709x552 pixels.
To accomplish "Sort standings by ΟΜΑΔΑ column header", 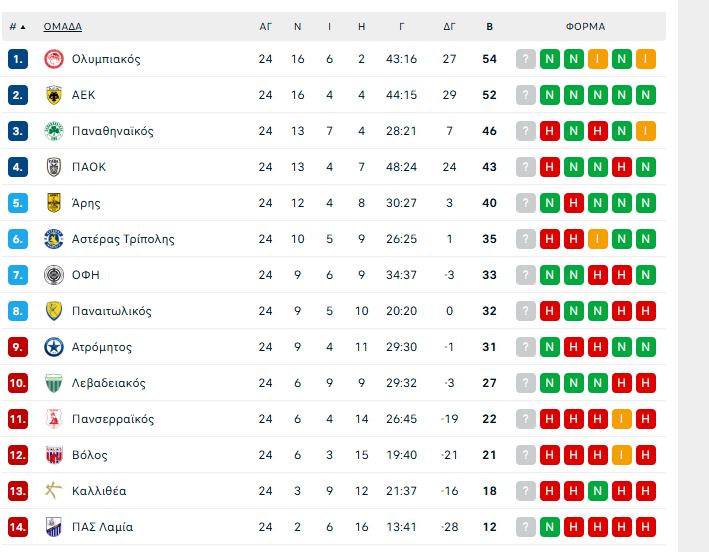I will click(x=63, y=27).
